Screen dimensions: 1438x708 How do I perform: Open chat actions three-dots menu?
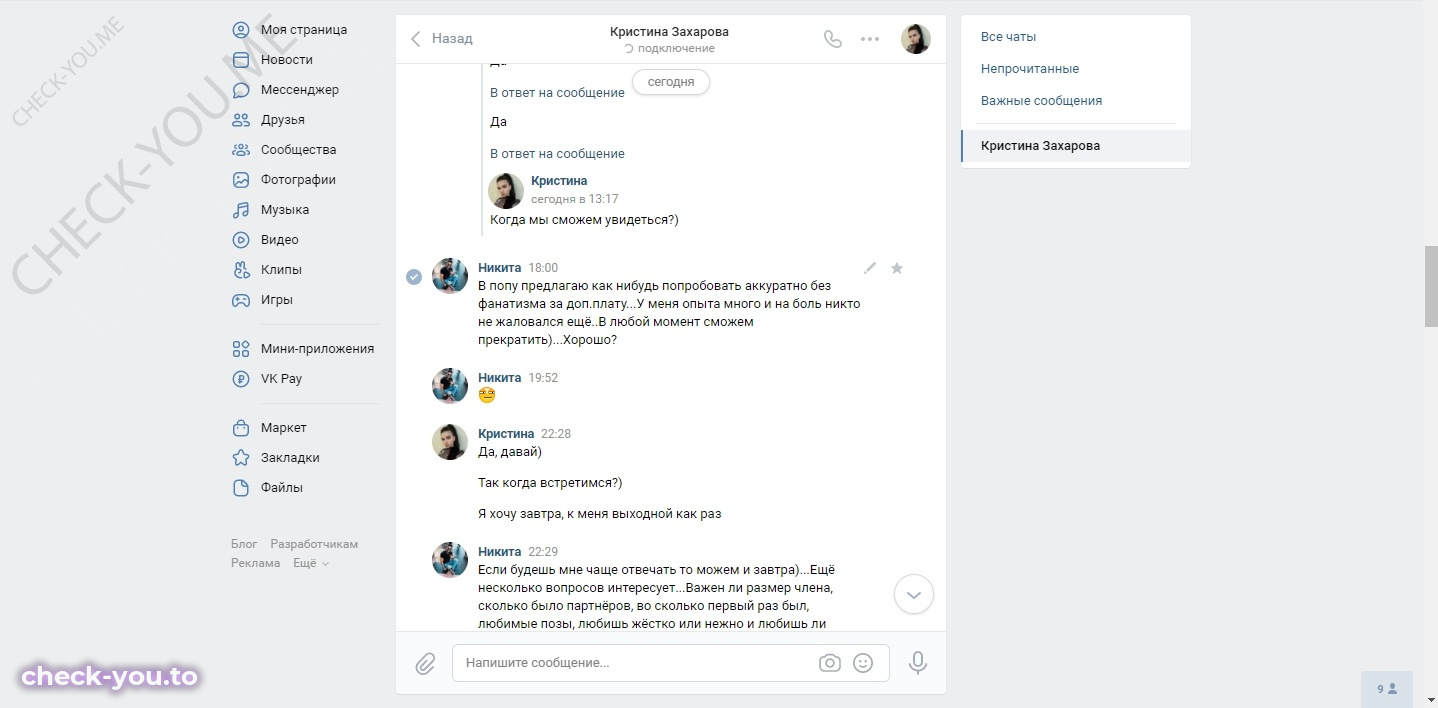(x=870, y=39)
